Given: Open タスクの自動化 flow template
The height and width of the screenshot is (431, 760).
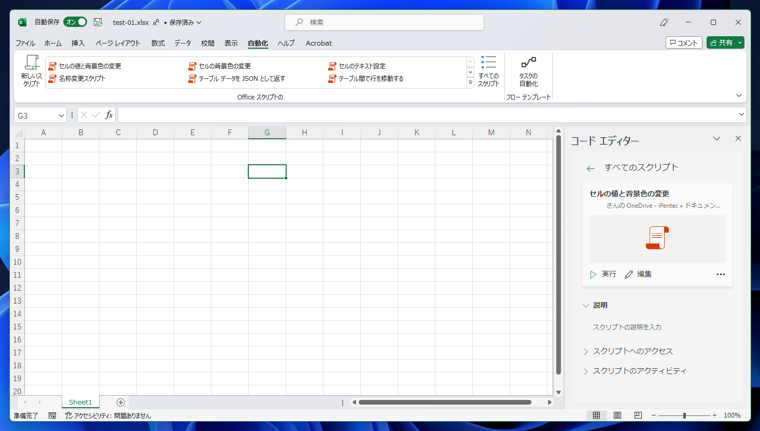Looking at the screenshot, I should point(528,71).
